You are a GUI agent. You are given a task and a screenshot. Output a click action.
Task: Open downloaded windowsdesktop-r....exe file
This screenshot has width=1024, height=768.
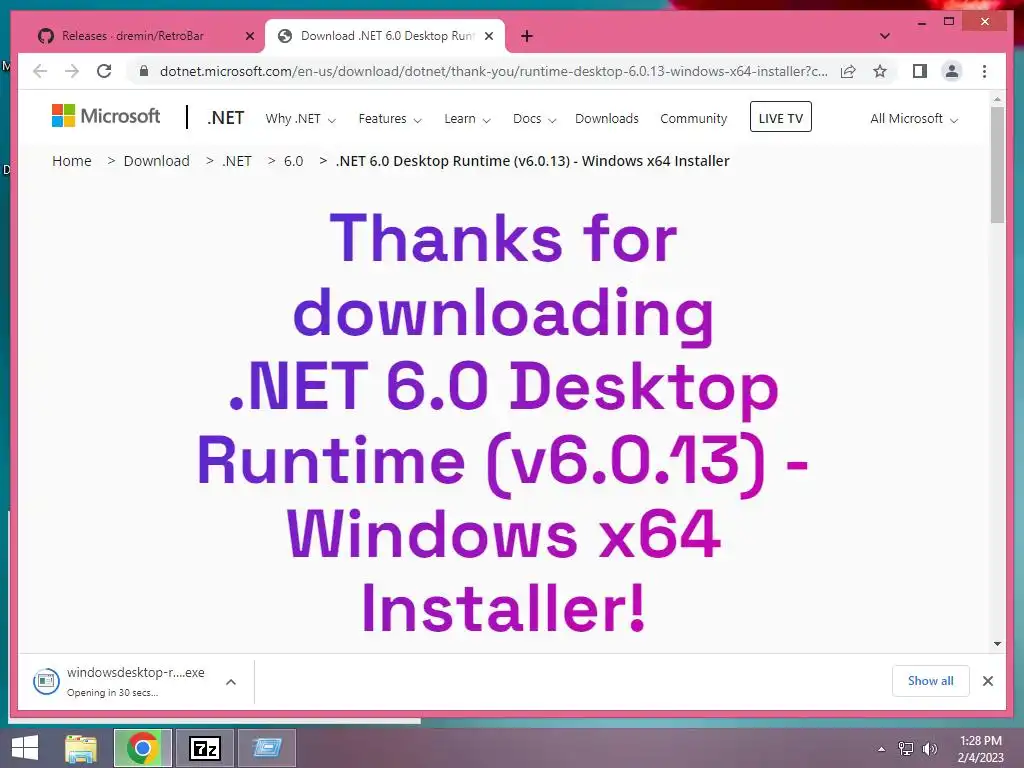point(135,672)
